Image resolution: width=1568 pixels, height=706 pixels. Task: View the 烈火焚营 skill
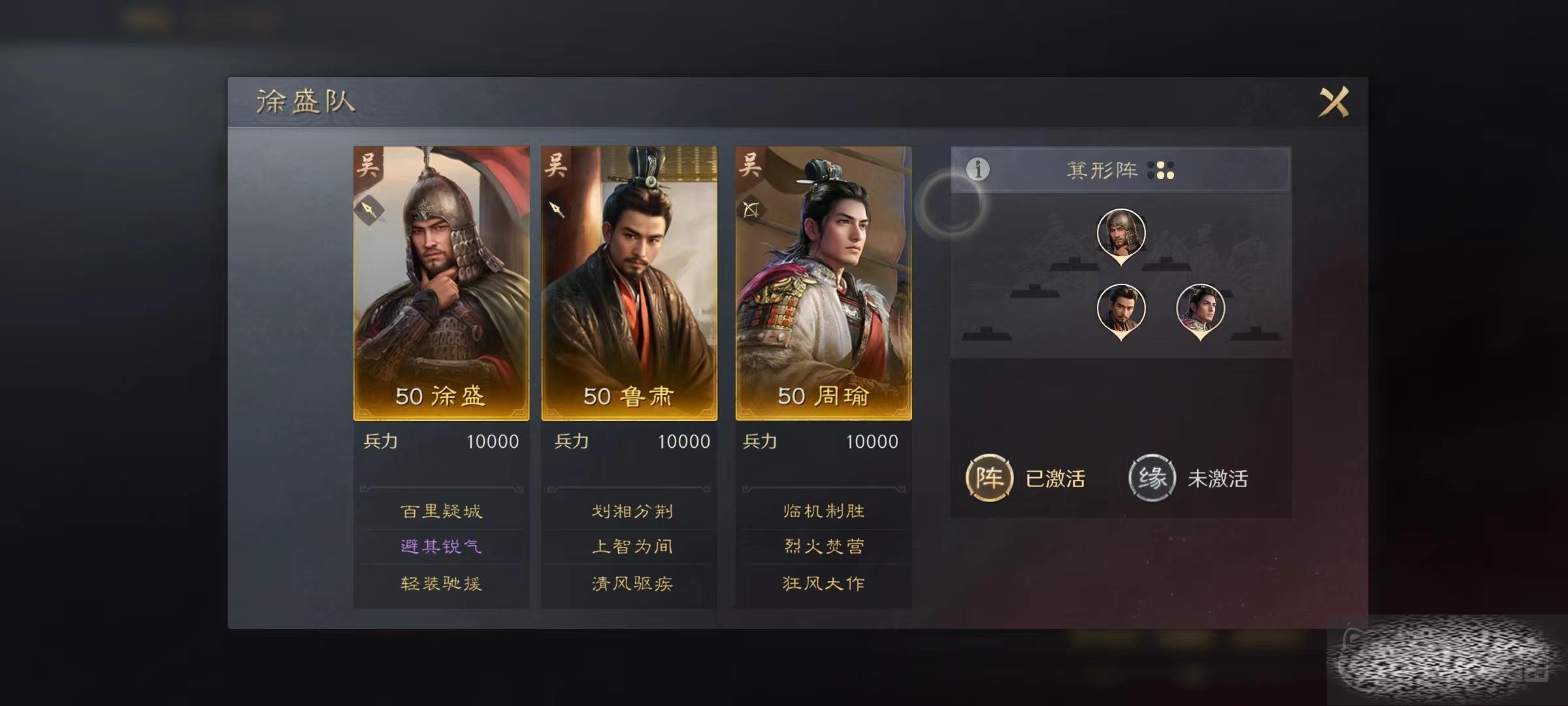point(824,546)
